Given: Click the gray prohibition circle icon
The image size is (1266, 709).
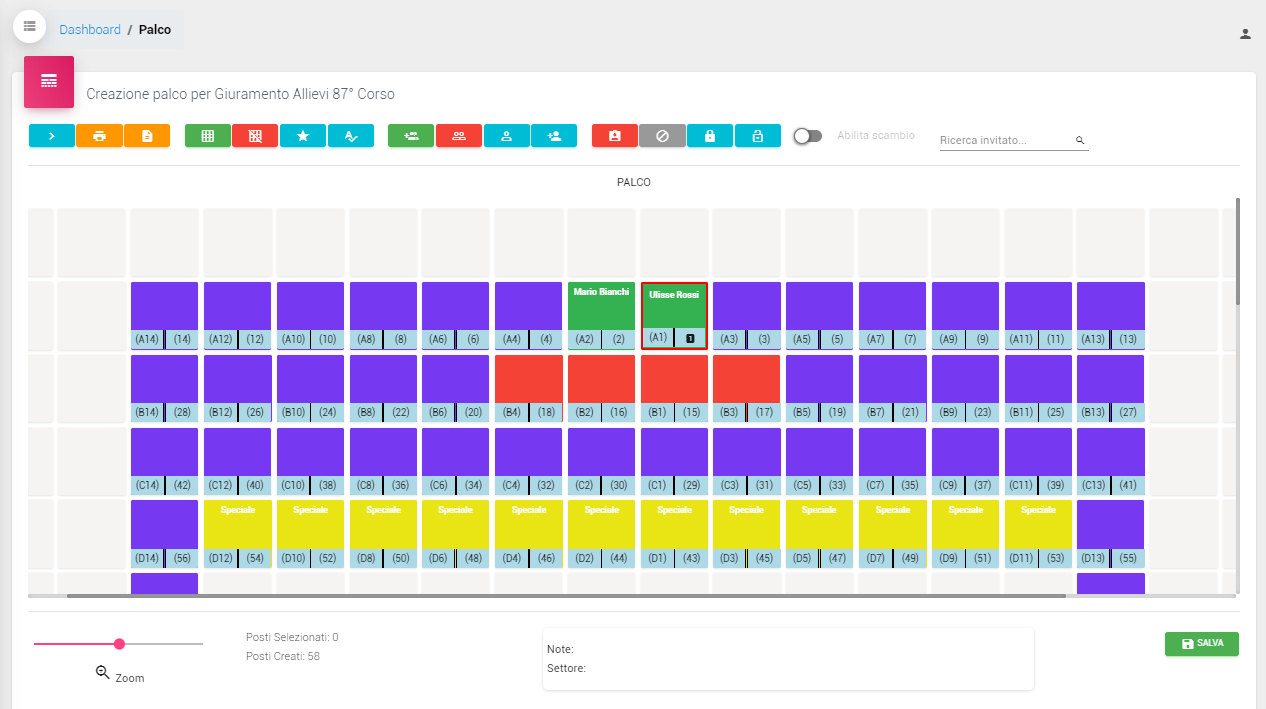Looking at the screenshot, I should pyautogui.click(x=662, y=136).
